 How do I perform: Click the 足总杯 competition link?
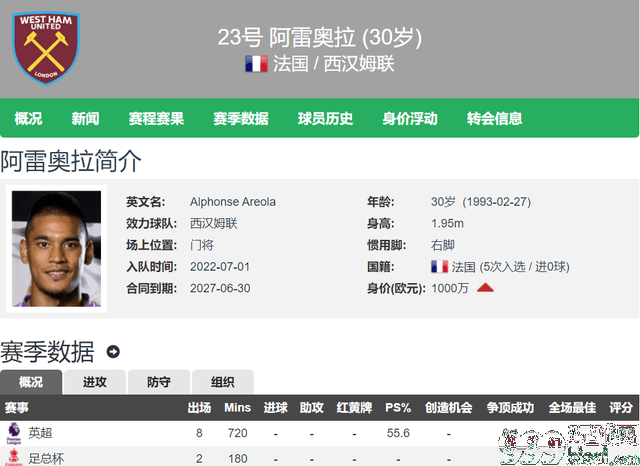[x=46, y=458]
